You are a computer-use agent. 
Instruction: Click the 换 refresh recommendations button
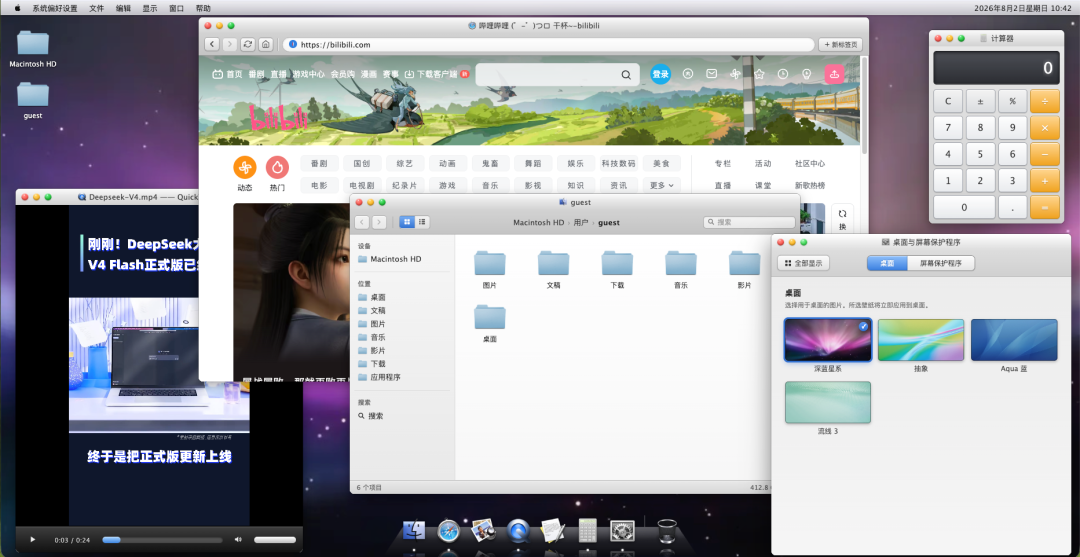pyautogui.click(x=842, y=220)
